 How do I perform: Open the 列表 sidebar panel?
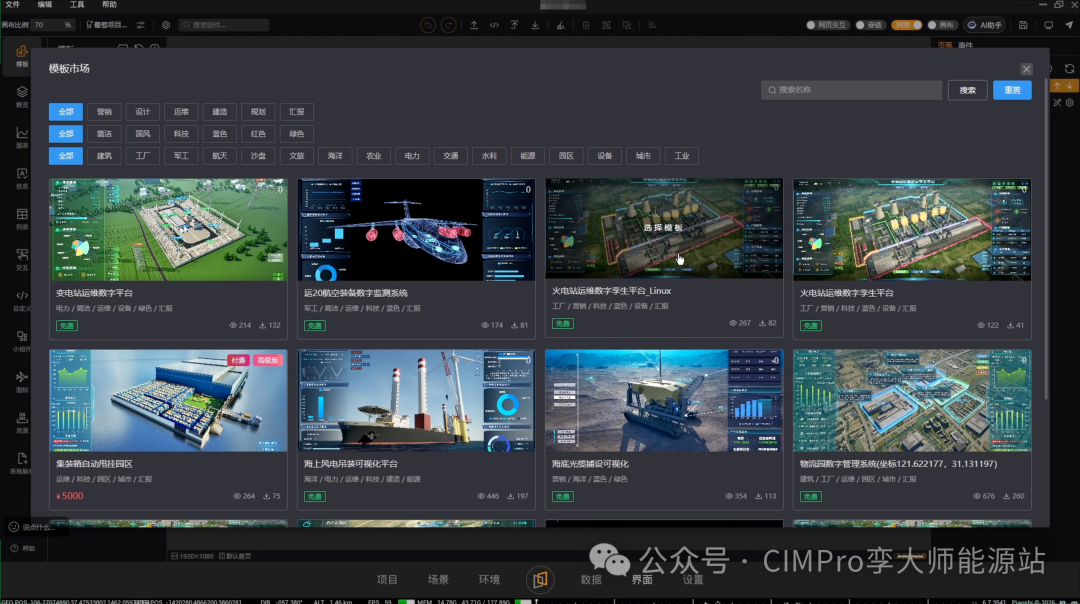tap(22, 219)
